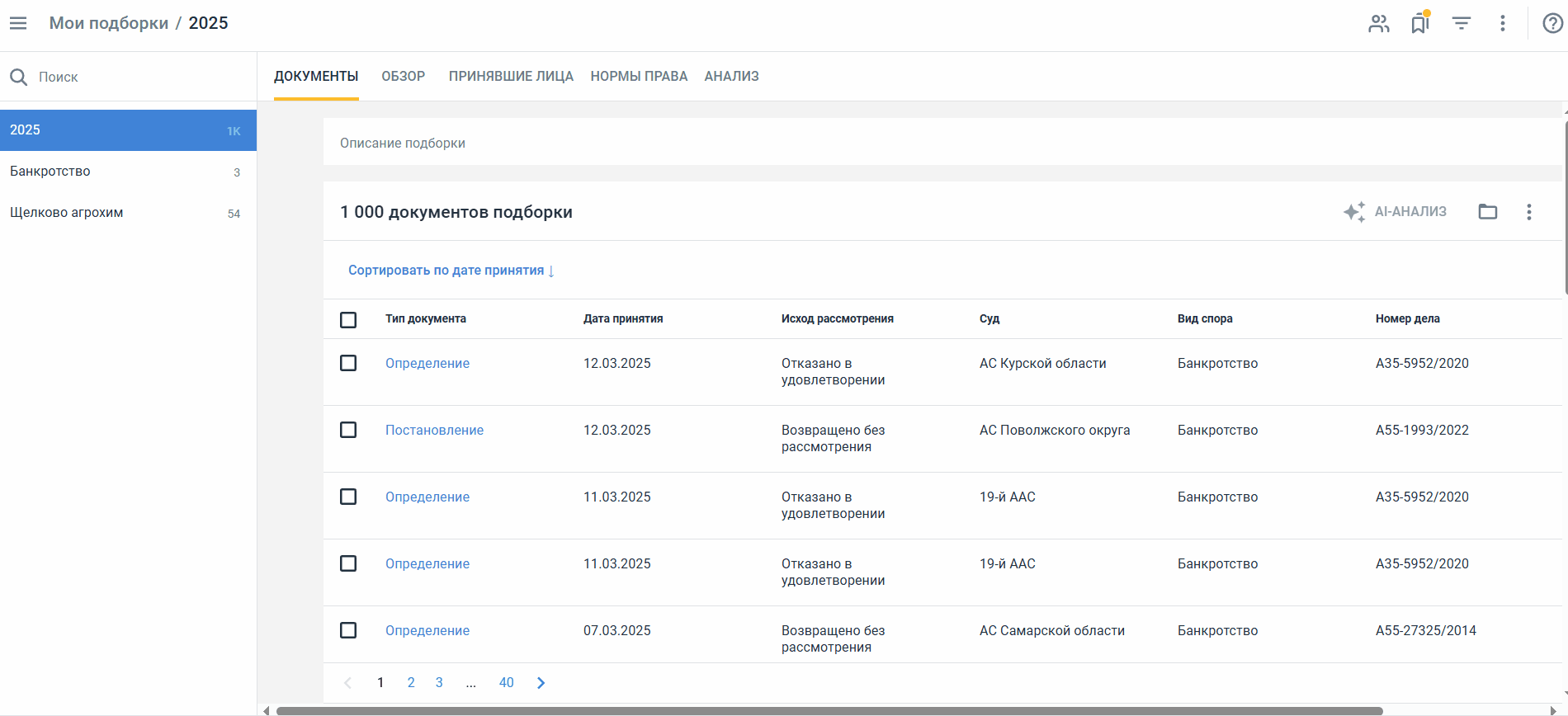Change sort order by дата принятия
This screenshot has width=1568, height=716.
[x=451, y=271]
